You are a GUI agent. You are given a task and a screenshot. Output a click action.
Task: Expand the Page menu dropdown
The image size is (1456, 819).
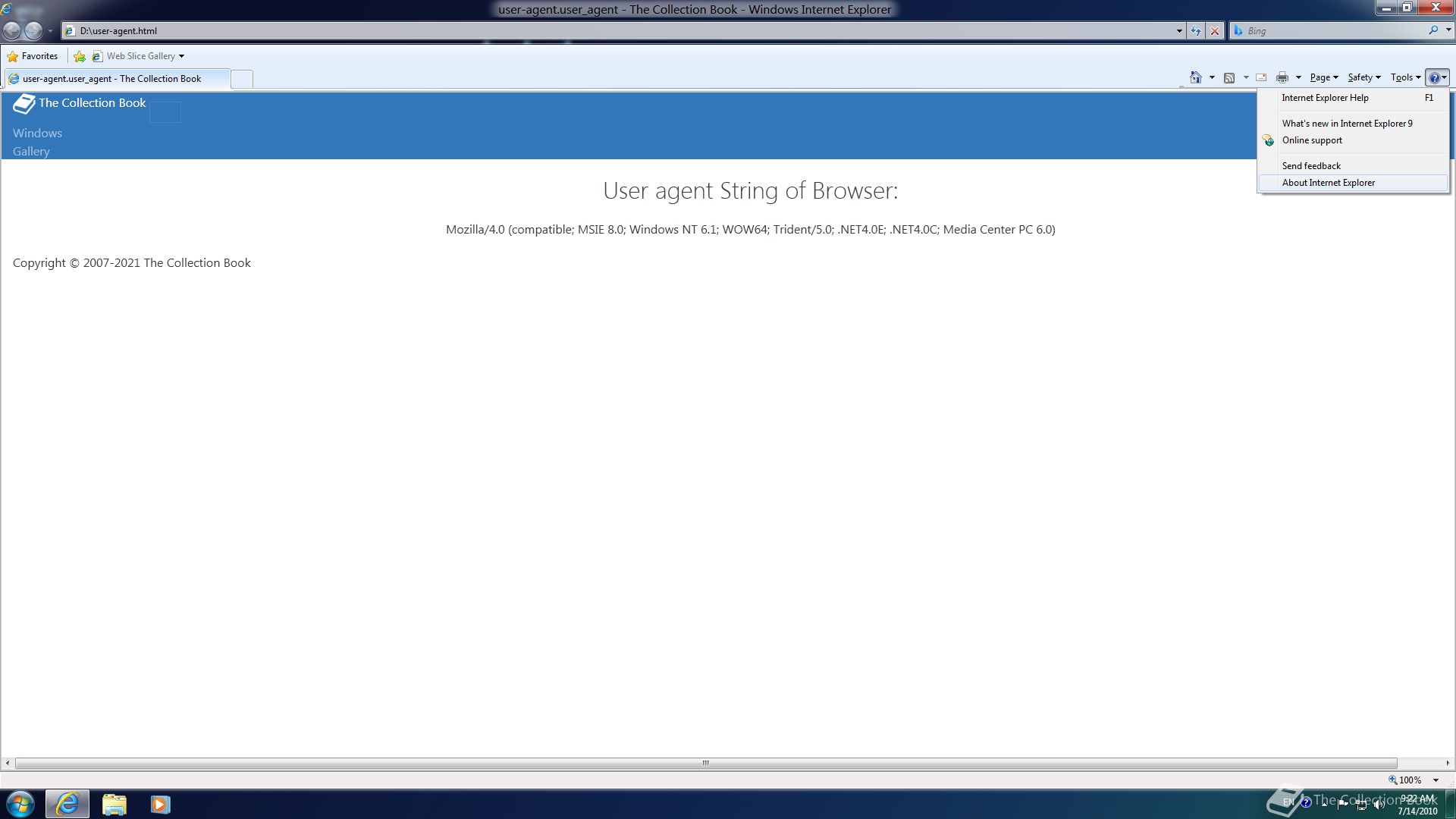[1323, 77]
